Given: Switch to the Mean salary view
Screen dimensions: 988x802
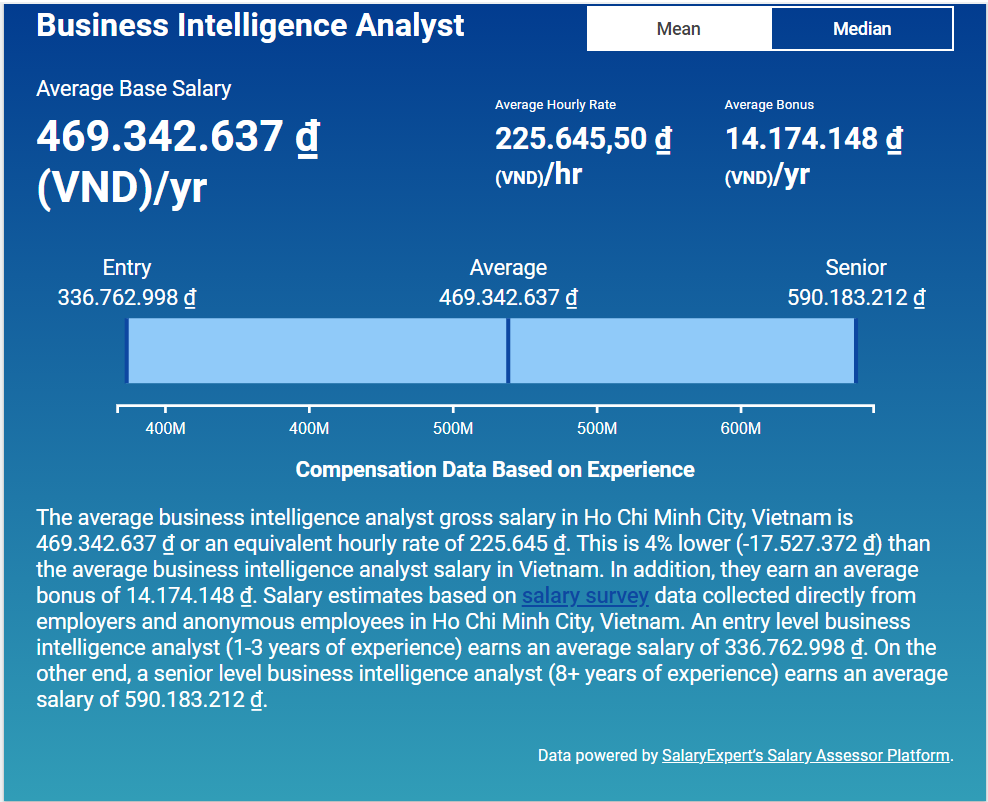Looking at the screenshot, I should click(678, 29).
